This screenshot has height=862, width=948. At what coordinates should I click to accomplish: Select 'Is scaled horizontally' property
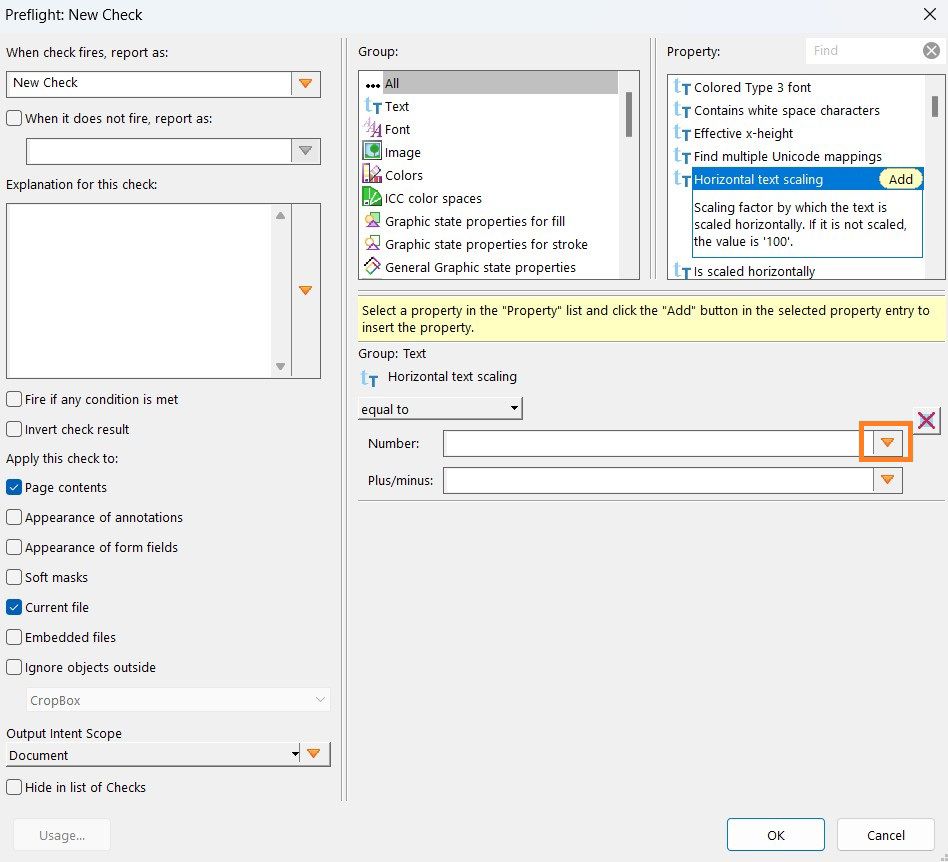pos(754,271)
